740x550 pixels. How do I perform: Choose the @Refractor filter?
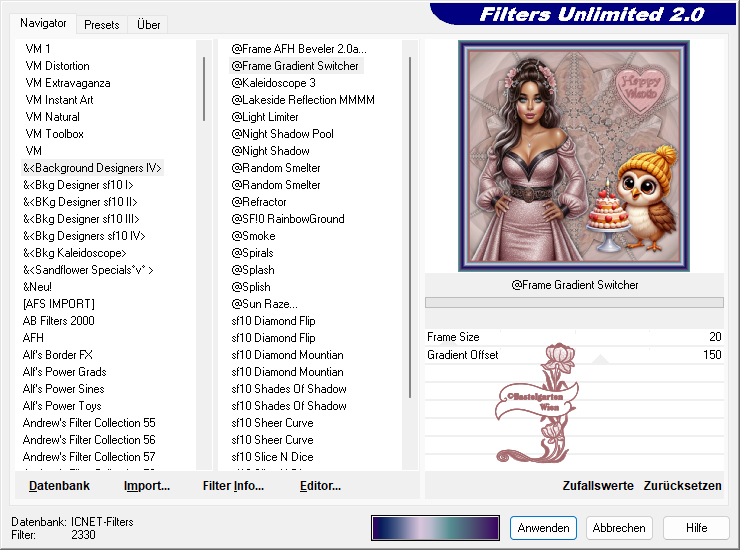[x=259, y=202]
